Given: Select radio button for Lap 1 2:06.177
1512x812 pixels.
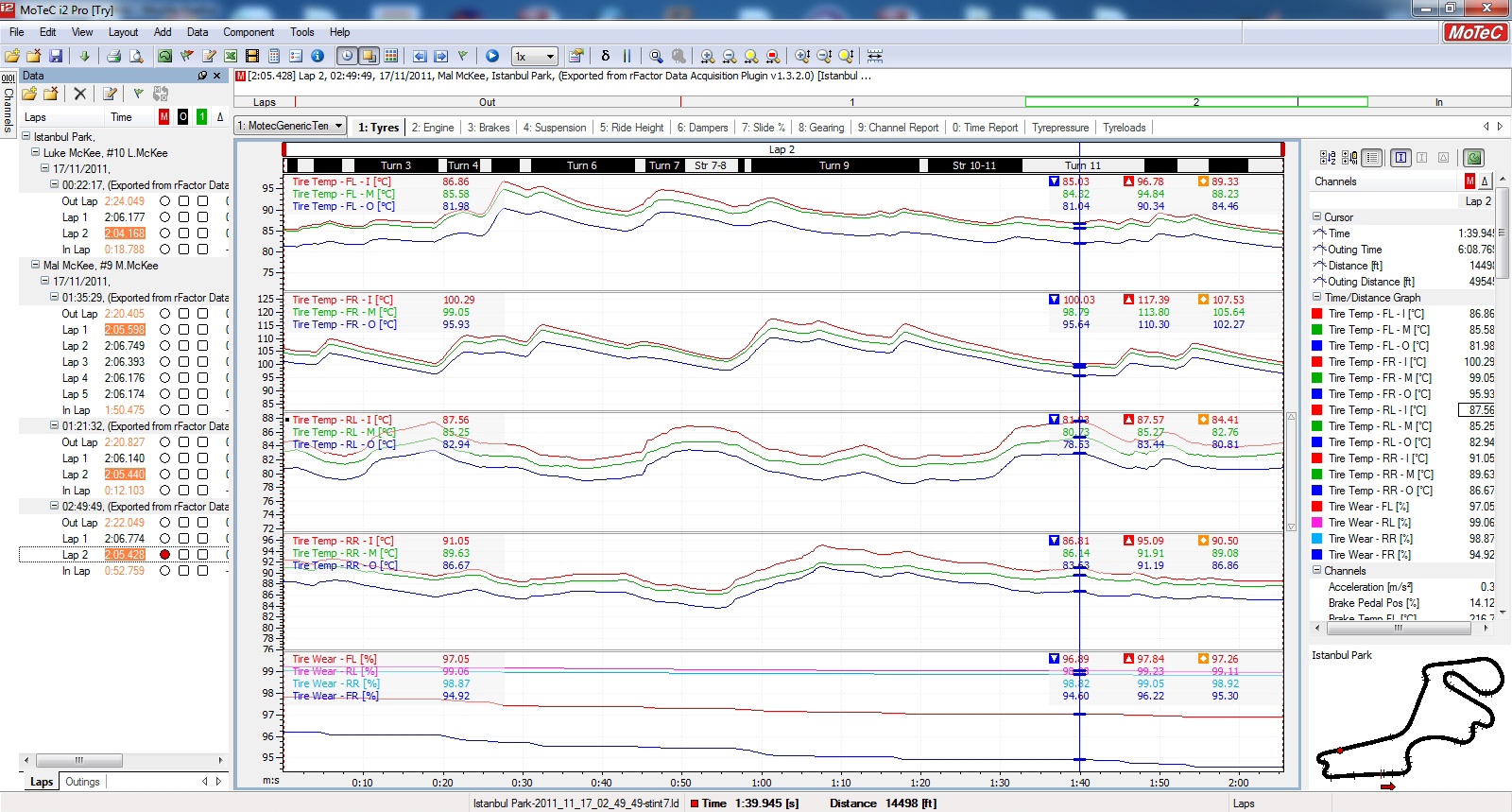Looking at the screenshot, I should point(165,217).
